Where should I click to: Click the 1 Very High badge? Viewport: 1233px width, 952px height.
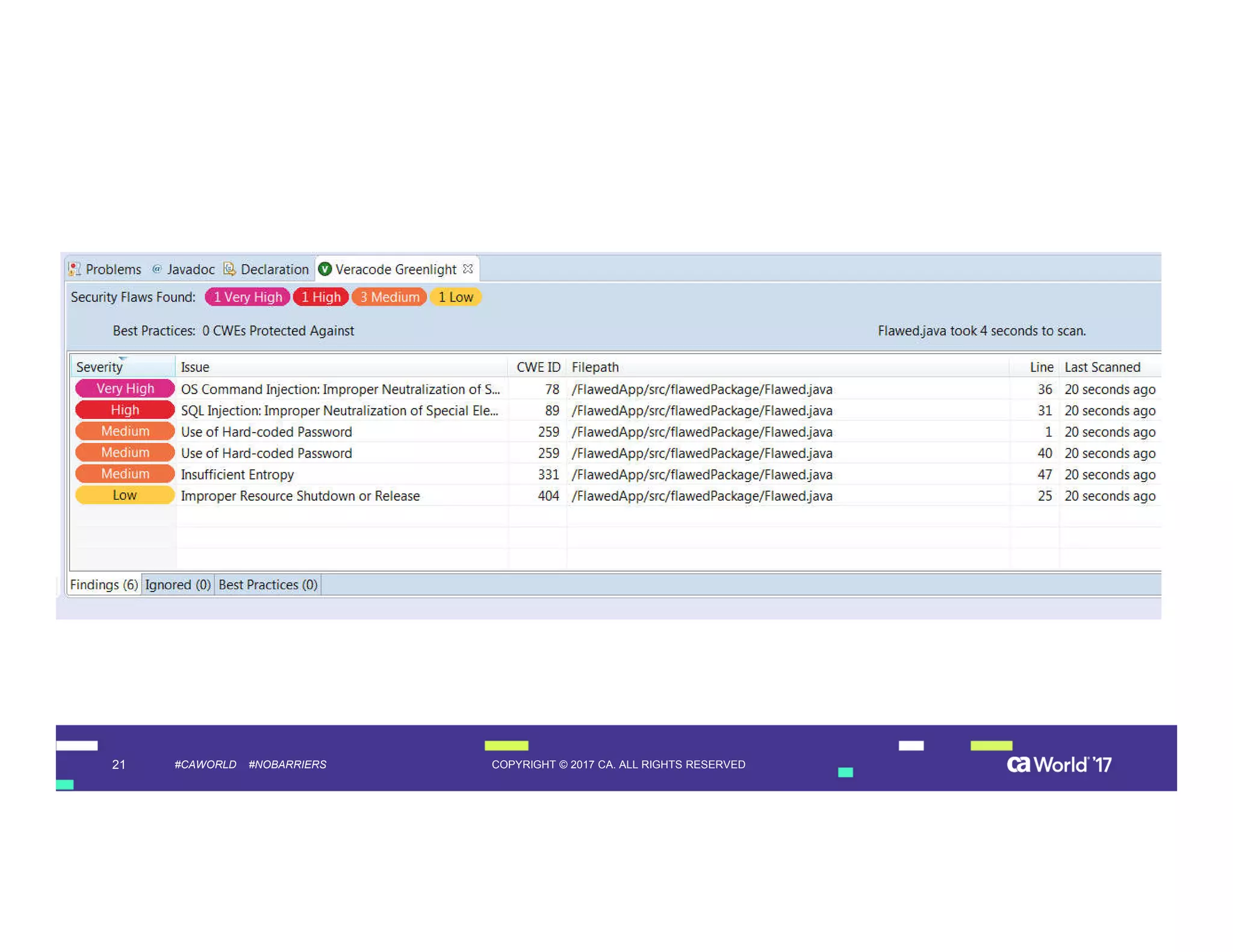point(247,297)
